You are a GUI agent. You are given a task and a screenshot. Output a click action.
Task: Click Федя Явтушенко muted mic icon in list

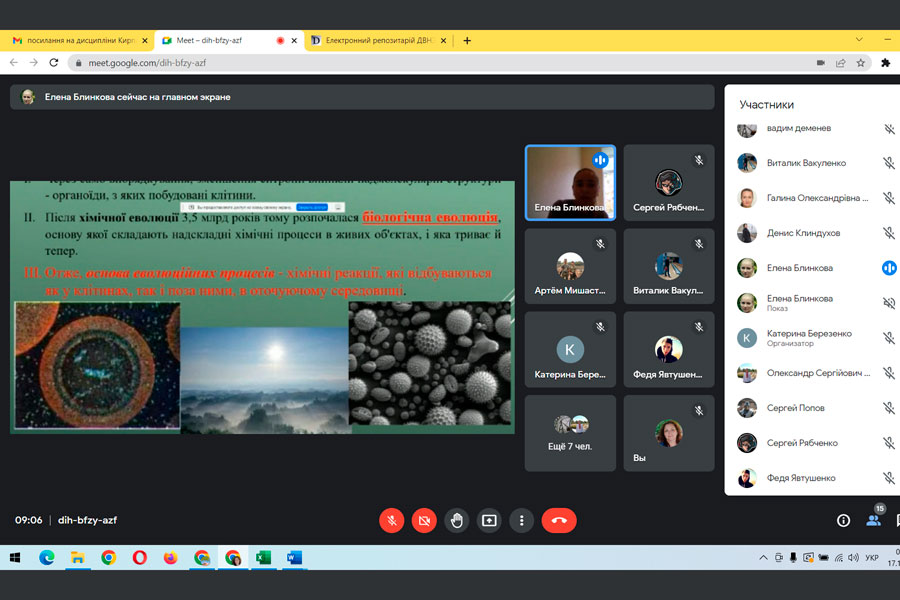tap(889, 478)
